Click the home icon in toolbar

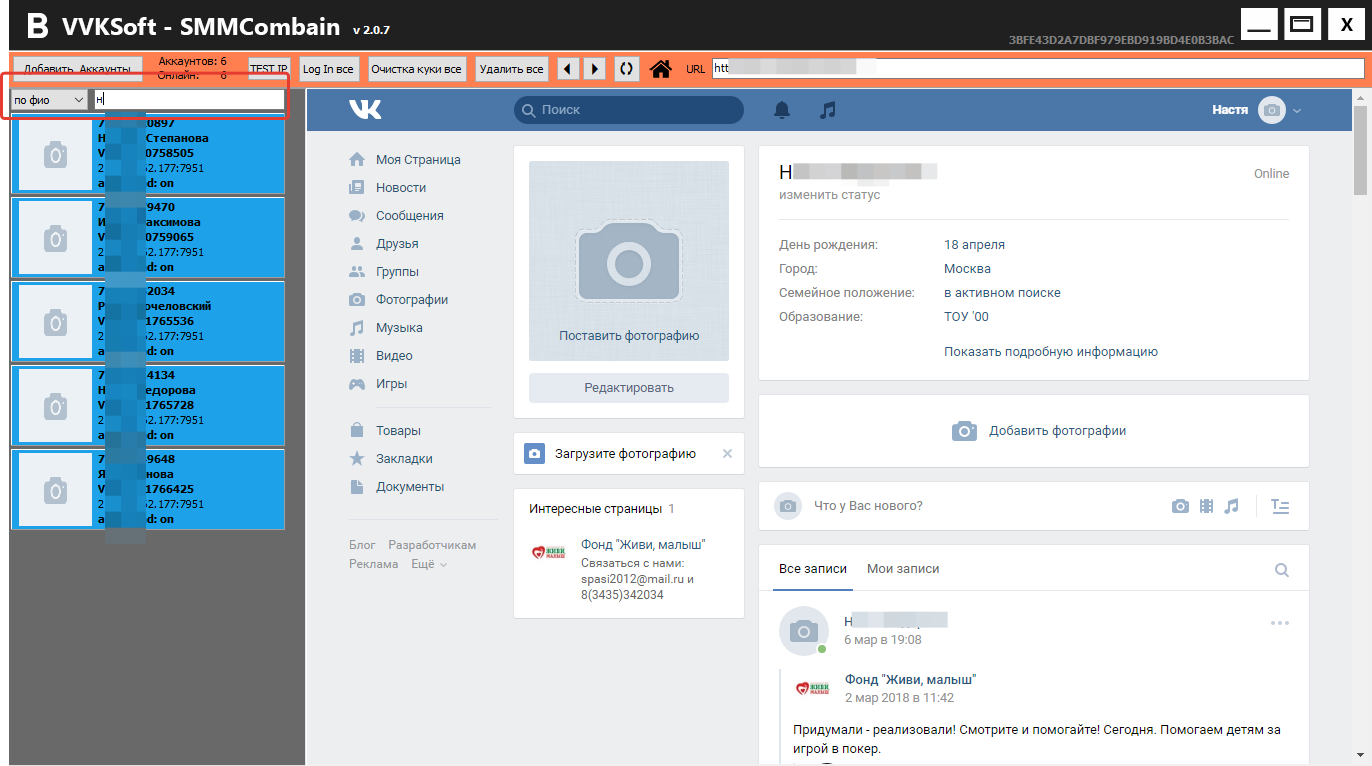point(660,69)
